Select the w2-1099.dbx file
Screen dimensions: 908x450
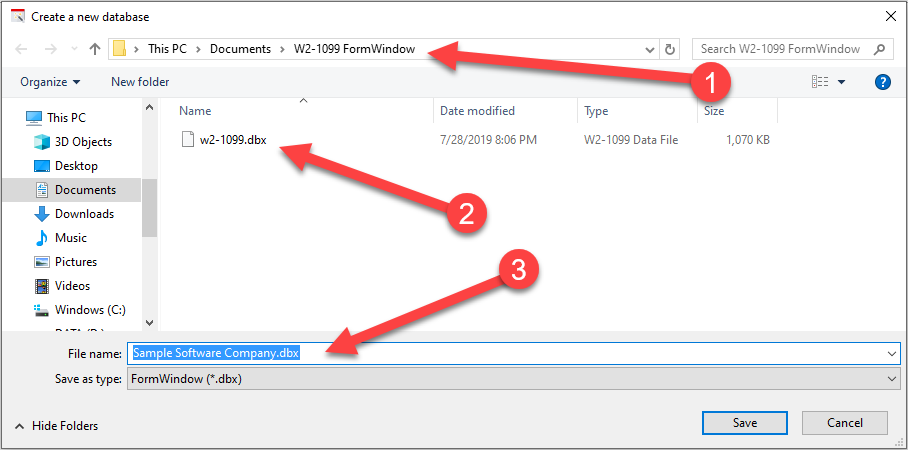pyautogui.click(x=233, y=140)
